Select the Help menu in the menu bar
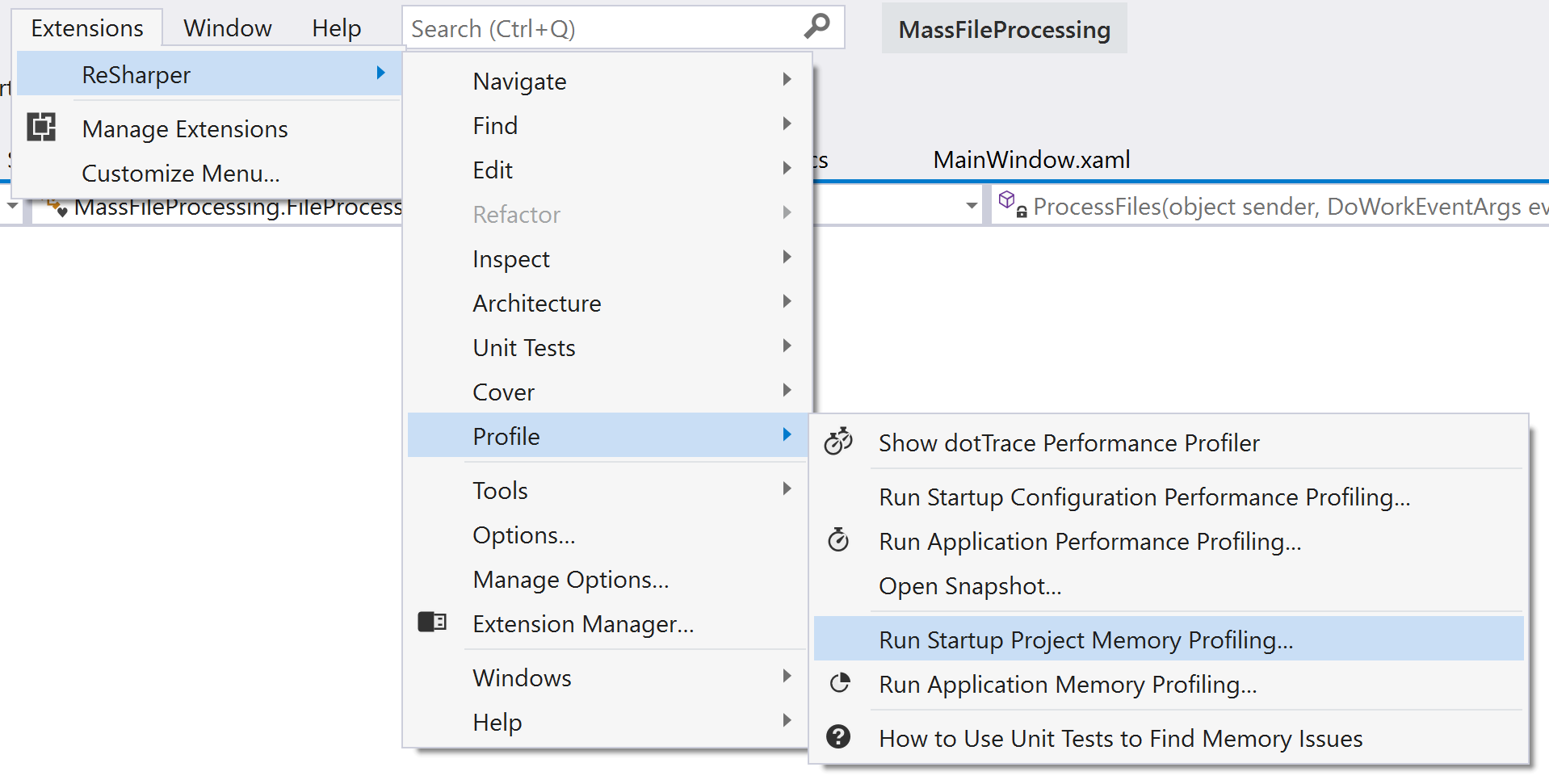The width and height of the screenshot is (1549, 784). [336, 27]
